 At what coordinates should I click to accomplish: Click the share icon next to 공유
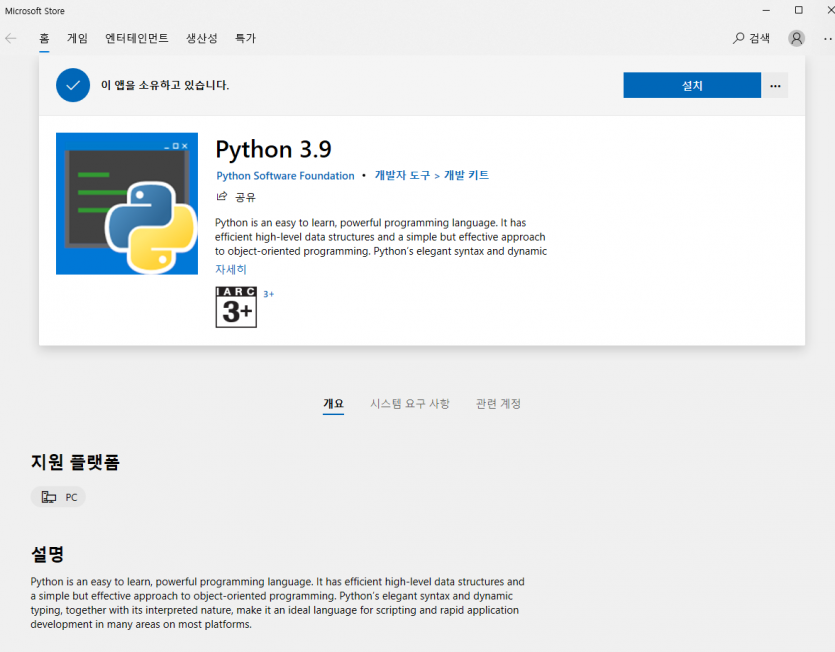222,197
